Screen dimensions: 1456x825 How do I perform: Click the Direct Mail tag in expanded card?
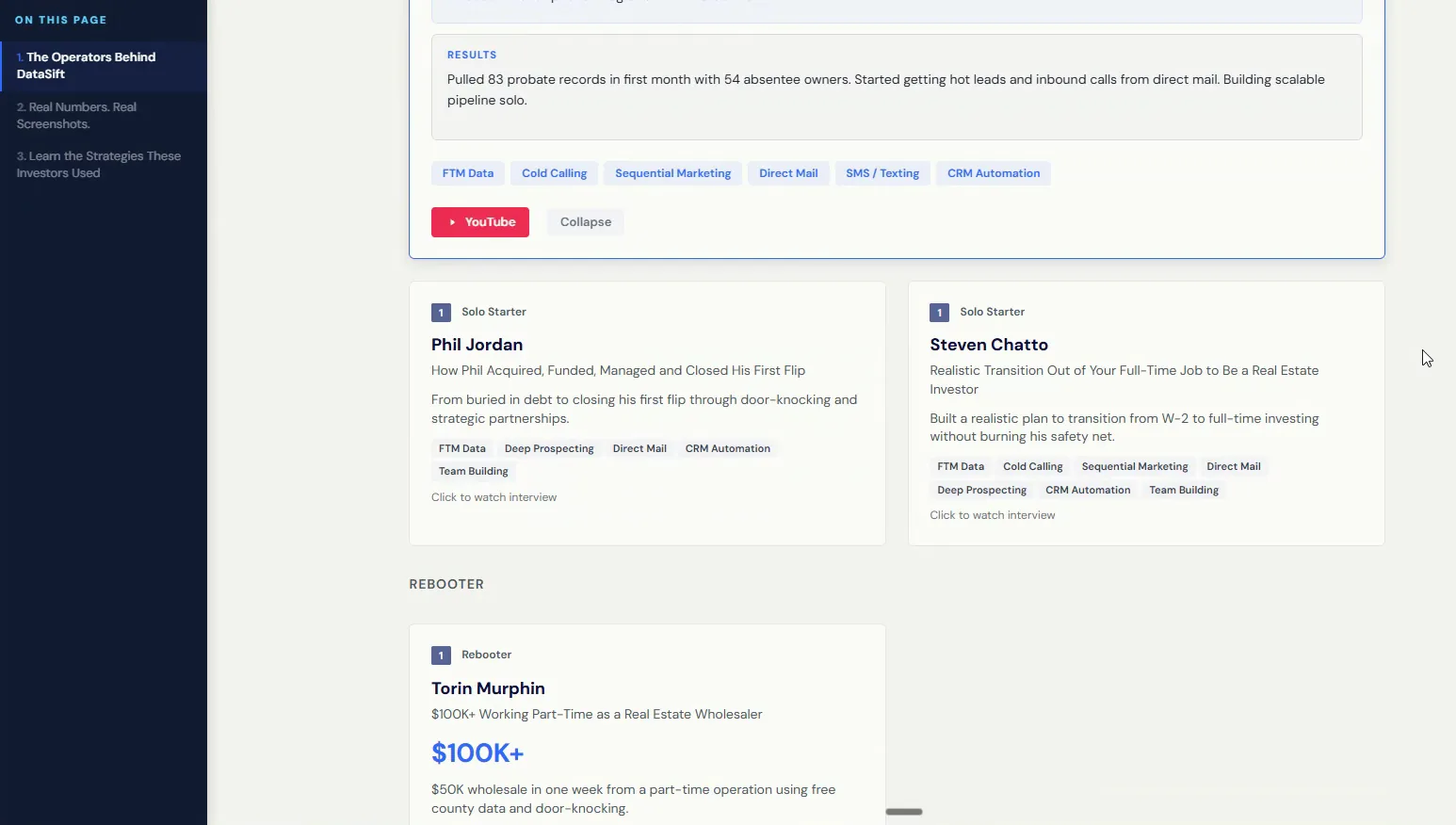coord(788,173)
